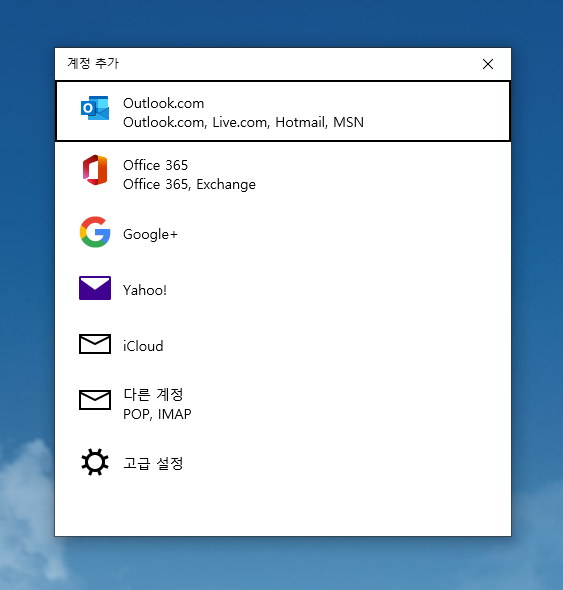Click the multicolor Google G logo

pos(95,232)
